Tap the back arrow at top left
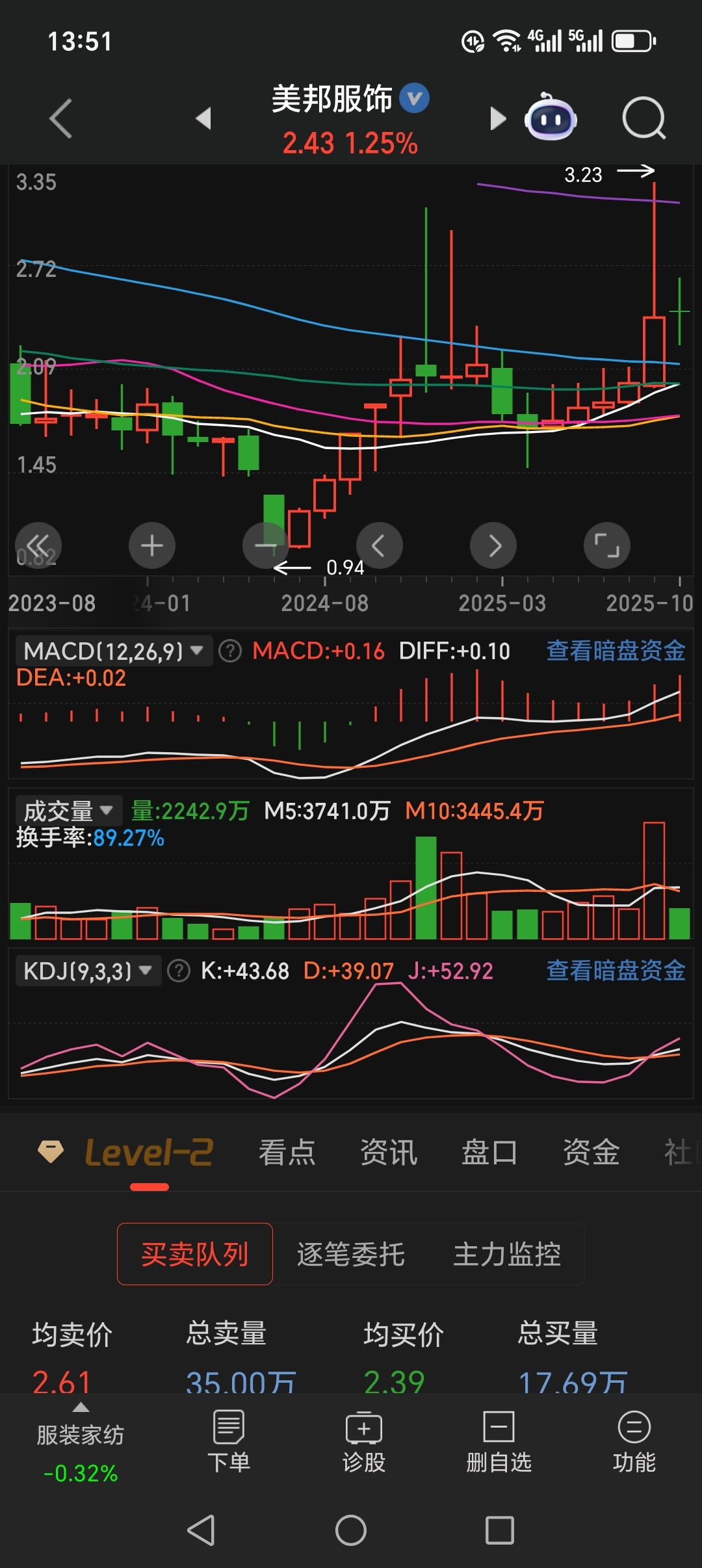 tap(60, 118)
